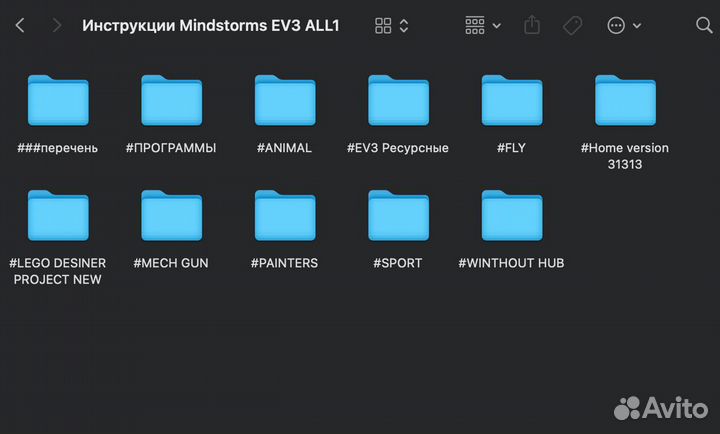Select the #MECH GUN folder icon

click(x=171, y=216)
